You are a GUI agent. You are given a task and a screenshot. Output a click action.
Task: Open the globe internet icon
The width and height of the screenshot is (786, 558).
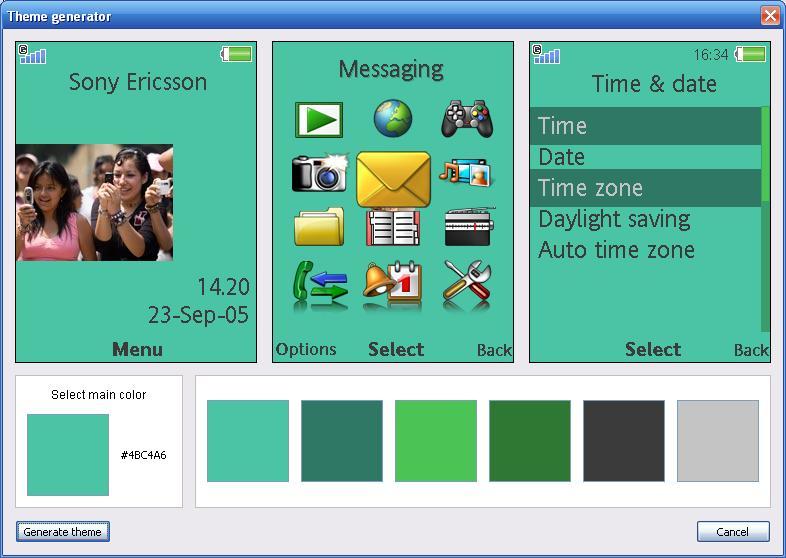pos(393,118)
